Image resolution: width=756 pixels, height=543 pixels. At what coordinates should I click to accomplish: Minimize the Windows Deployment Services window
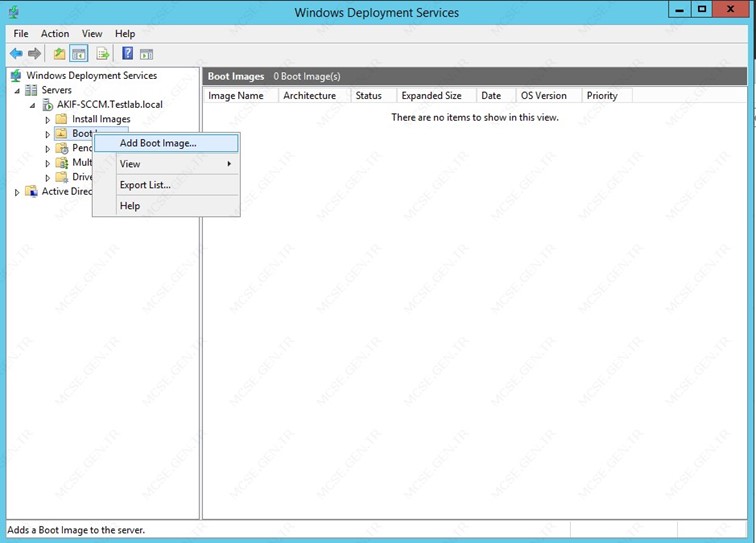(680, 9)
